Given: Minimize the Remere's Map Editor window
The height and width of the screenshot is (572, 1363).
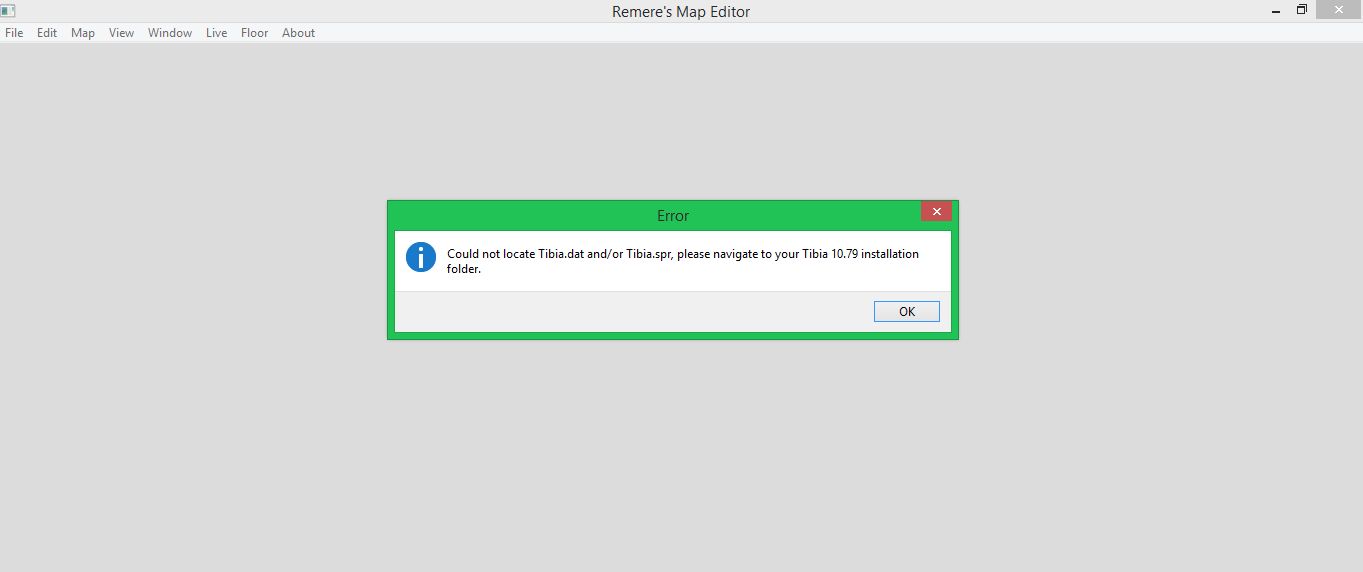Looking at the screenshot, I should [1276, 10].
